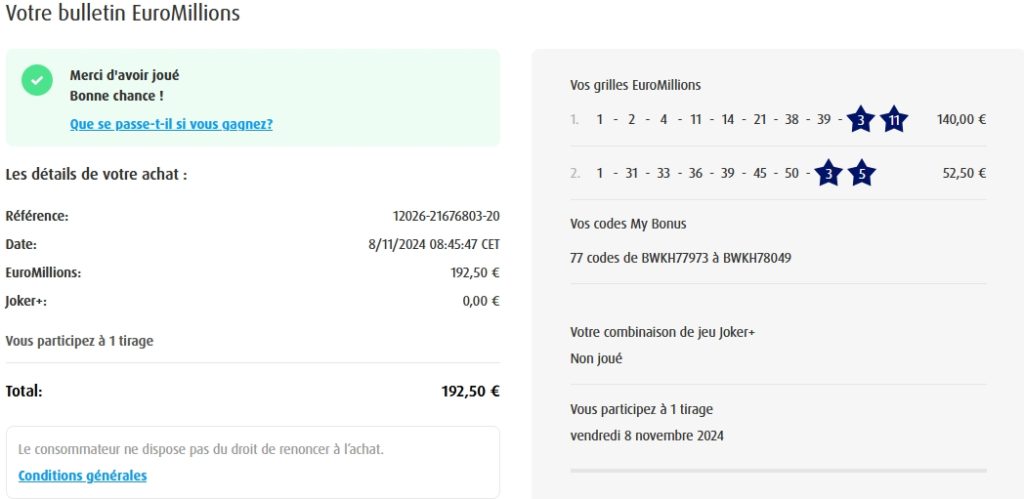Click the "Vos grilles EuroMillions" heading
Image resolution: width=1024 pixels, height=499 pixels.
635,85
